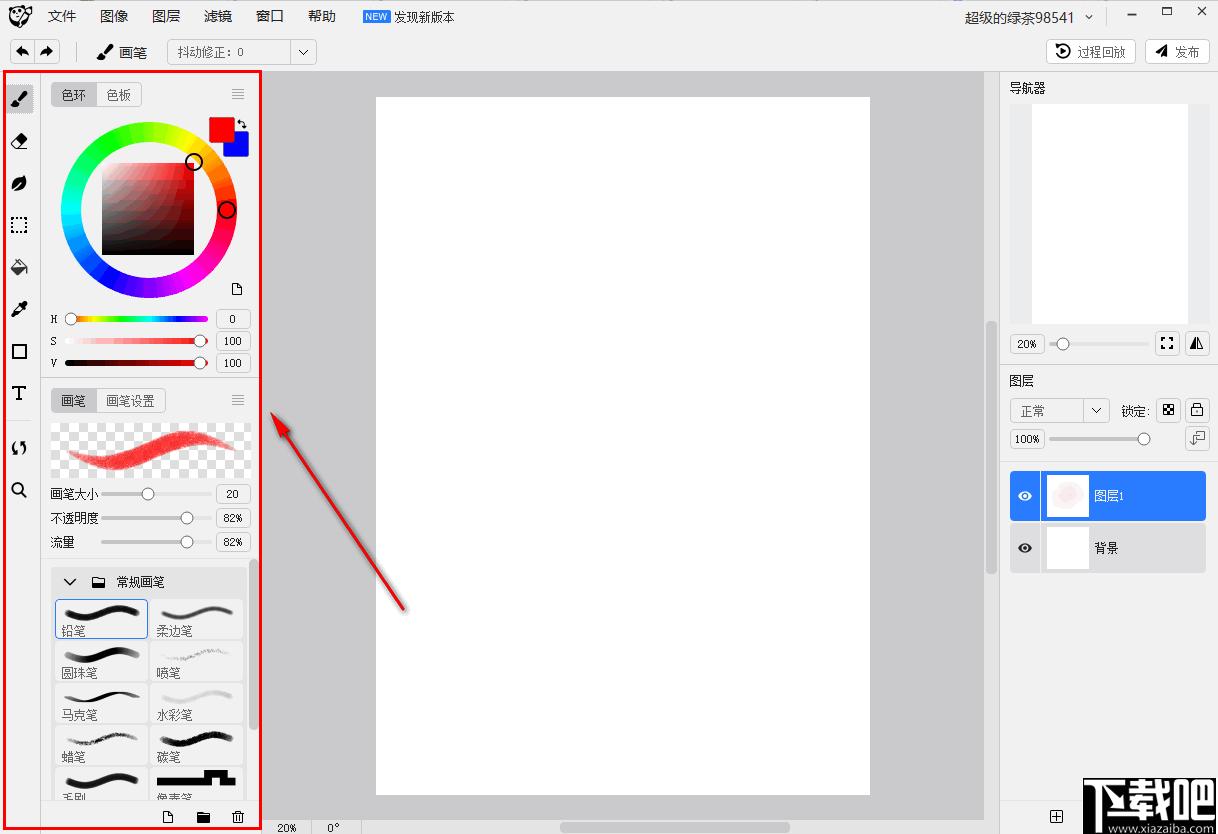This screenshot has height=834, width=1218.
Task: Click blue background color swatch
Action: point(240,147)
